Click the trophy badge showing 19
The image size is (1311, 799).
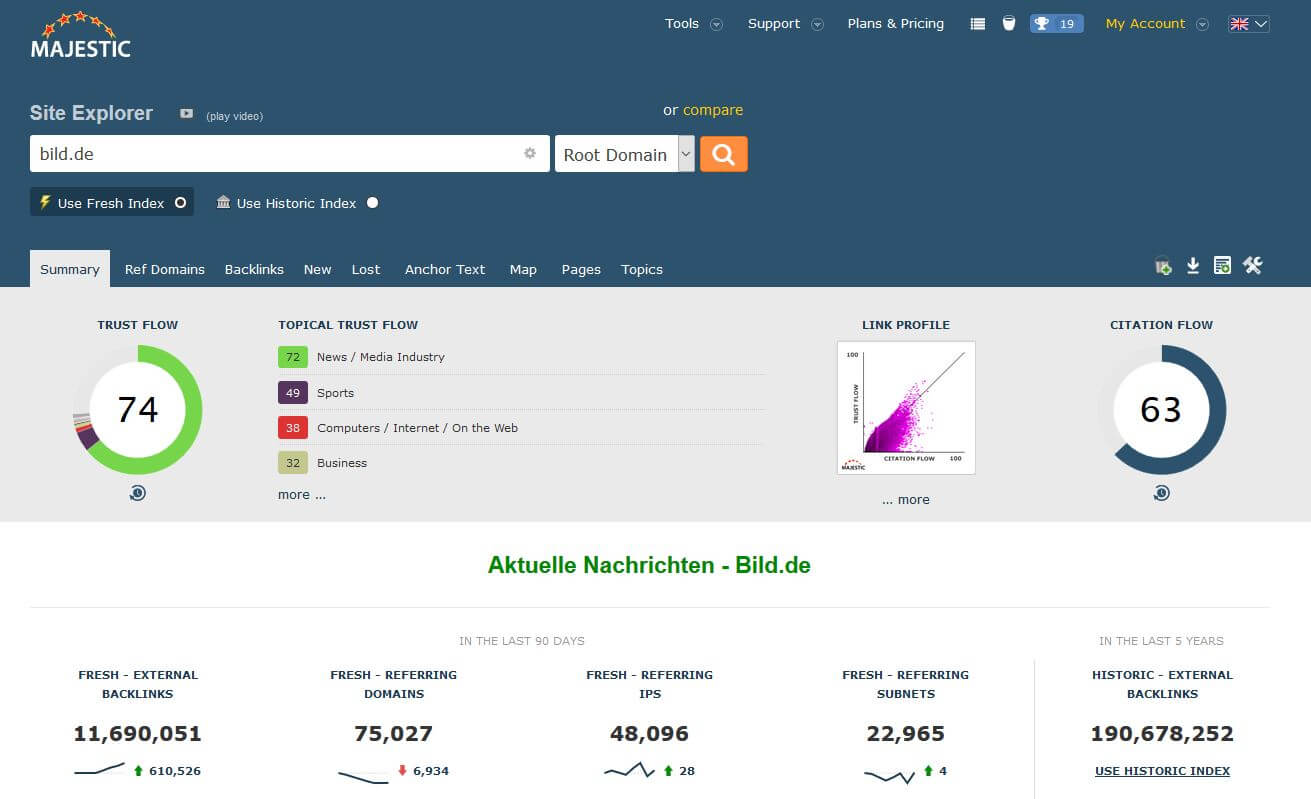coord(1057,24)
